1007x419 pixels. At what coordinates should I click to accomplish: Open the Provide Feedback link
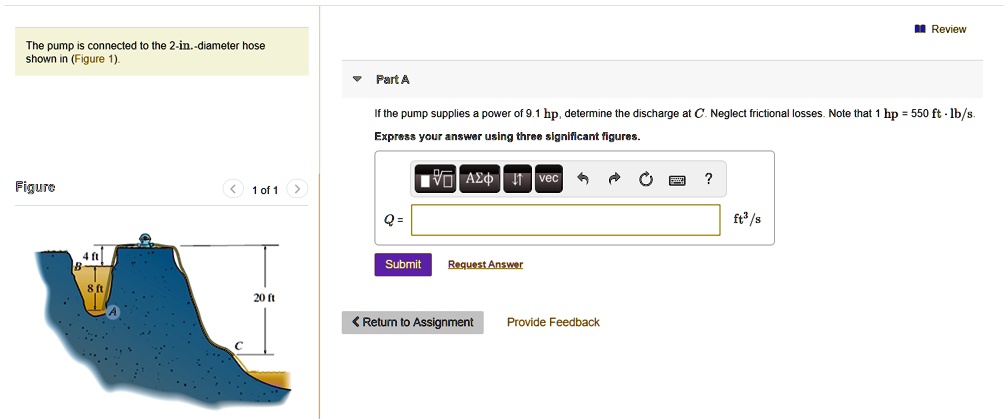pos(553,322)
